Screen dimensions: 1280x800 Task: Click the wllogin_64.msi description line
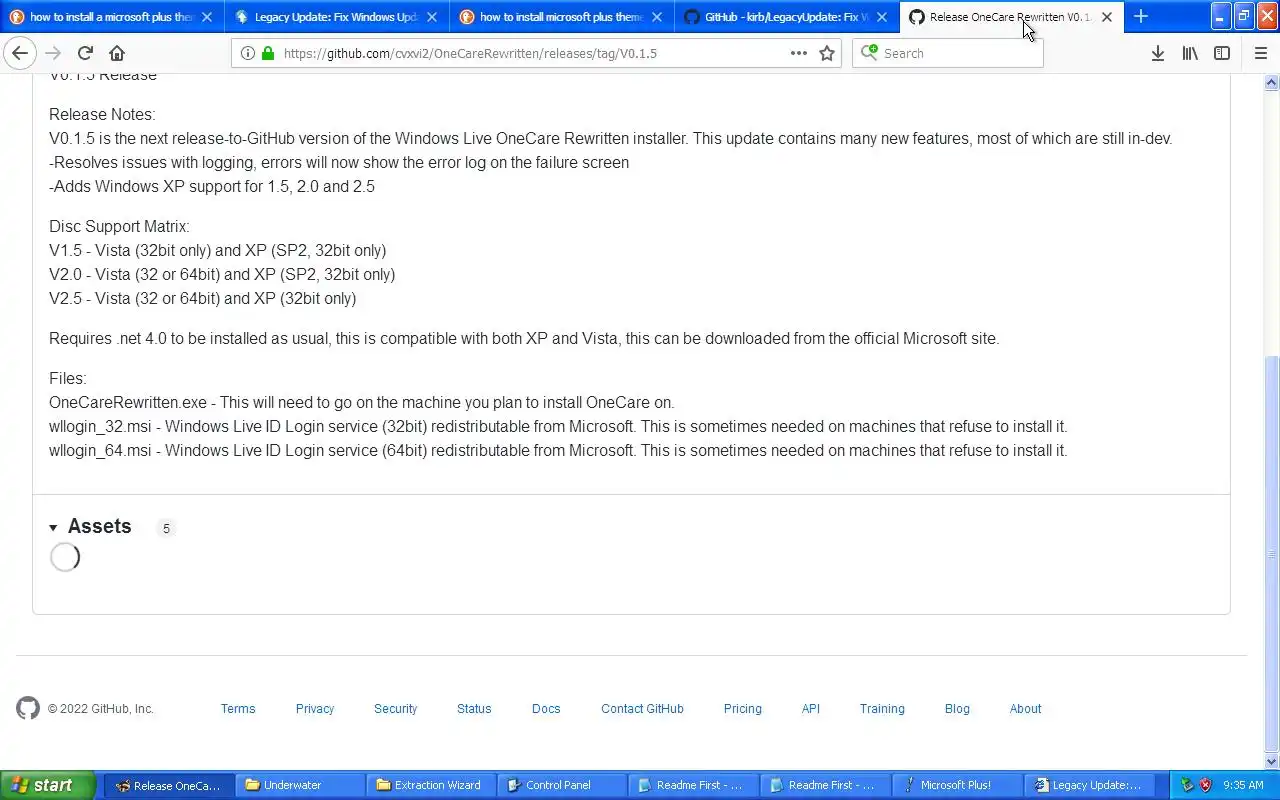[558, 450]
